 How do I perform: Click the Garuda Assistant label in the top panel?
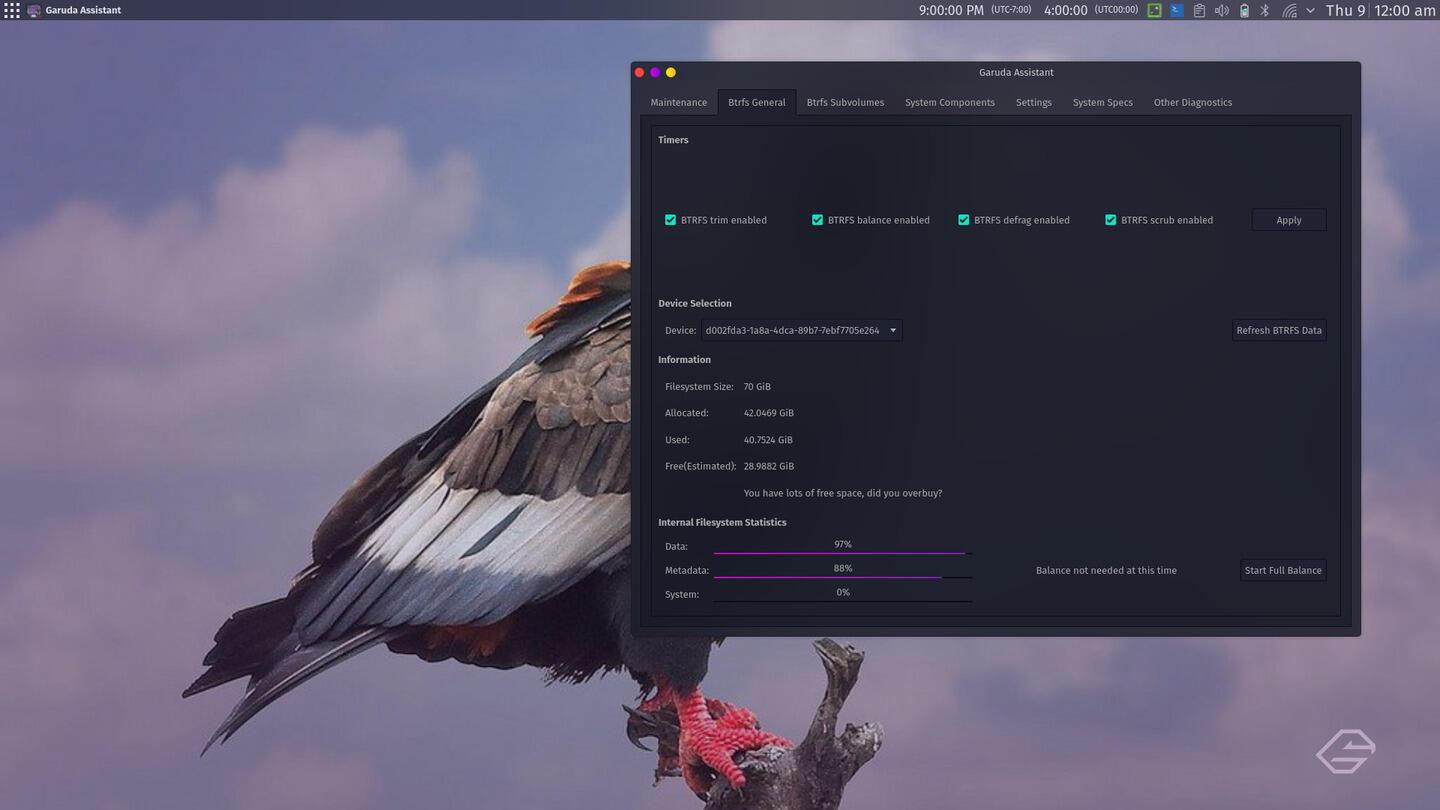pyautogui.click(x=83, y=10)
